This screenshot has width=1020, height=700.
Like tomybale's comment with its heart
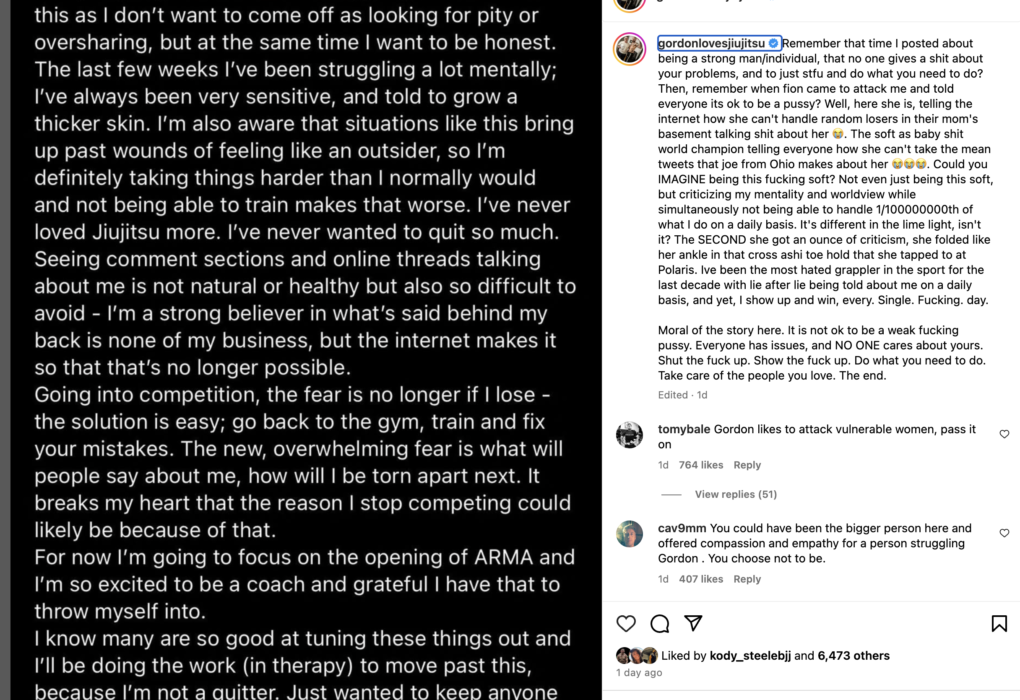coord(1004,434)
